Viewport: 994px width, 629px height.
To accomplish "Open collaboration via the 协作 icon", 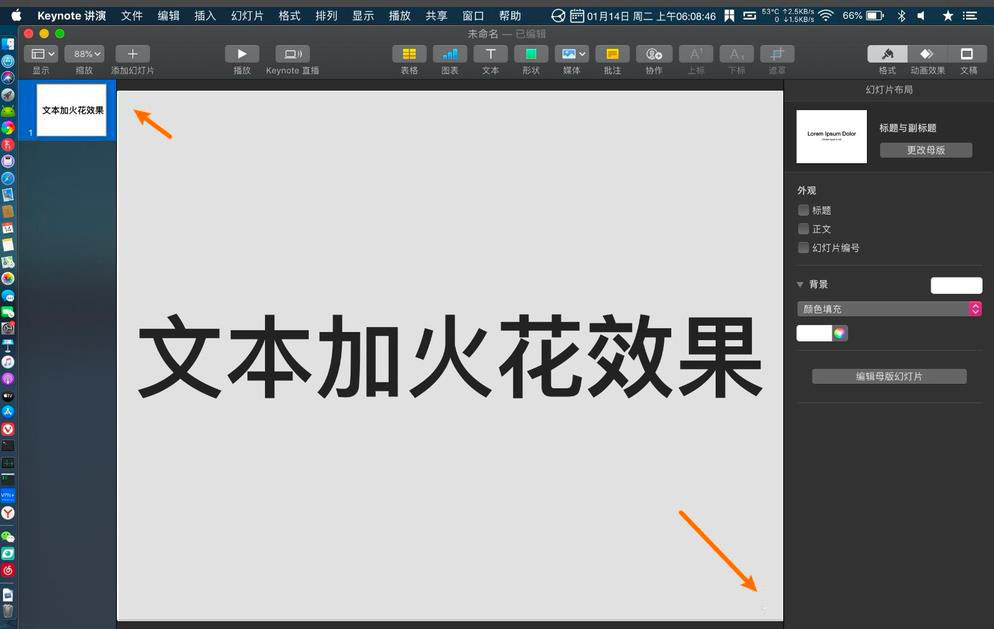I will point(652,54).
